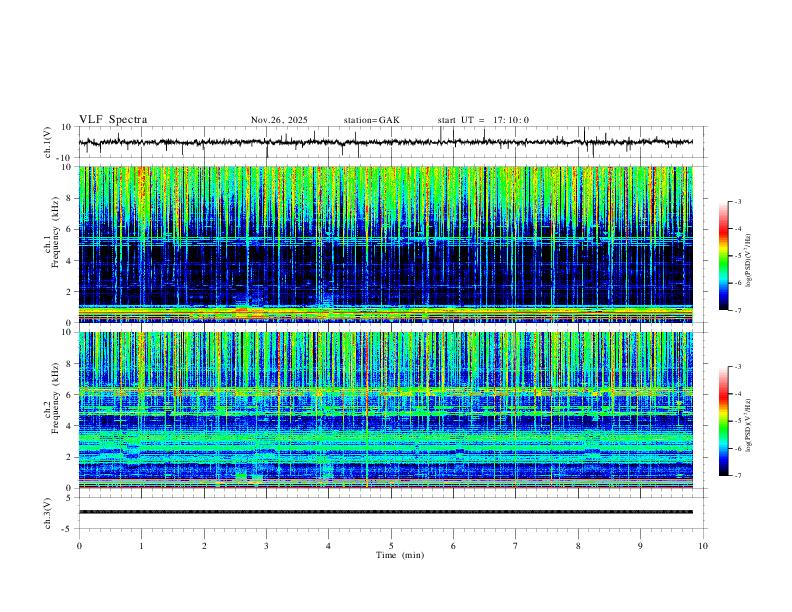This screenshot has height=612, width=792.
Task: Select the "Time (min)" axis title
Action: 400,555
